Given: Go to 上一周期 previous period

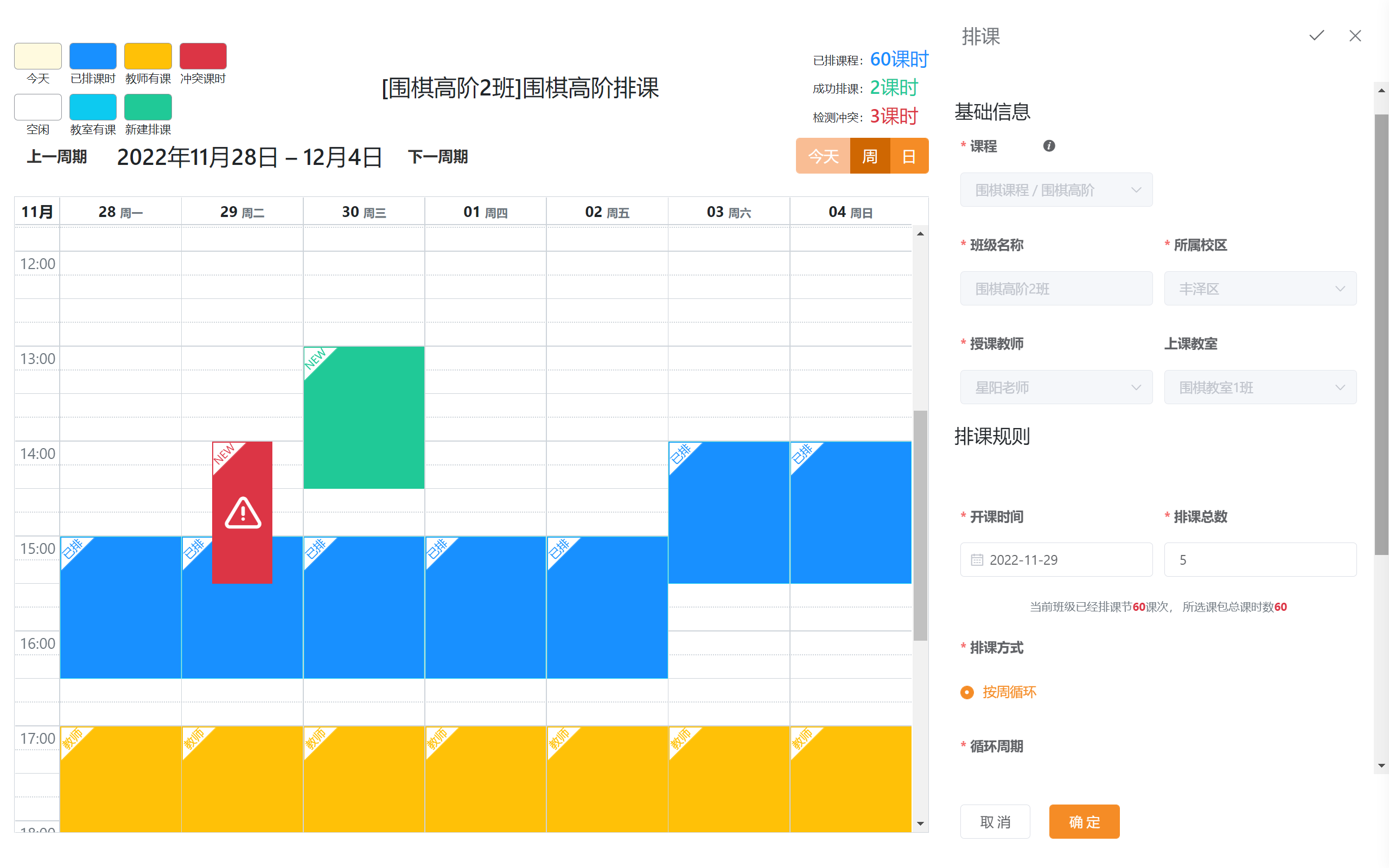Looking at the screenshot, I should point(56,157).
